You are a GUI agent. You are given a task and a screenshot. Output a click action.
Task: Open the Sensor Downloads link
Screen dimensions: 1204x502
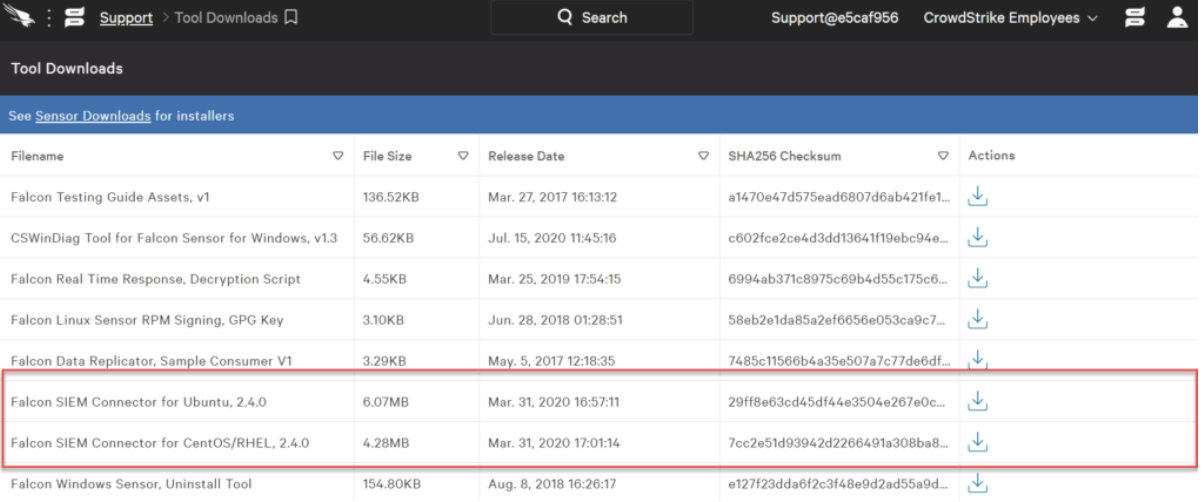(93, 116)
